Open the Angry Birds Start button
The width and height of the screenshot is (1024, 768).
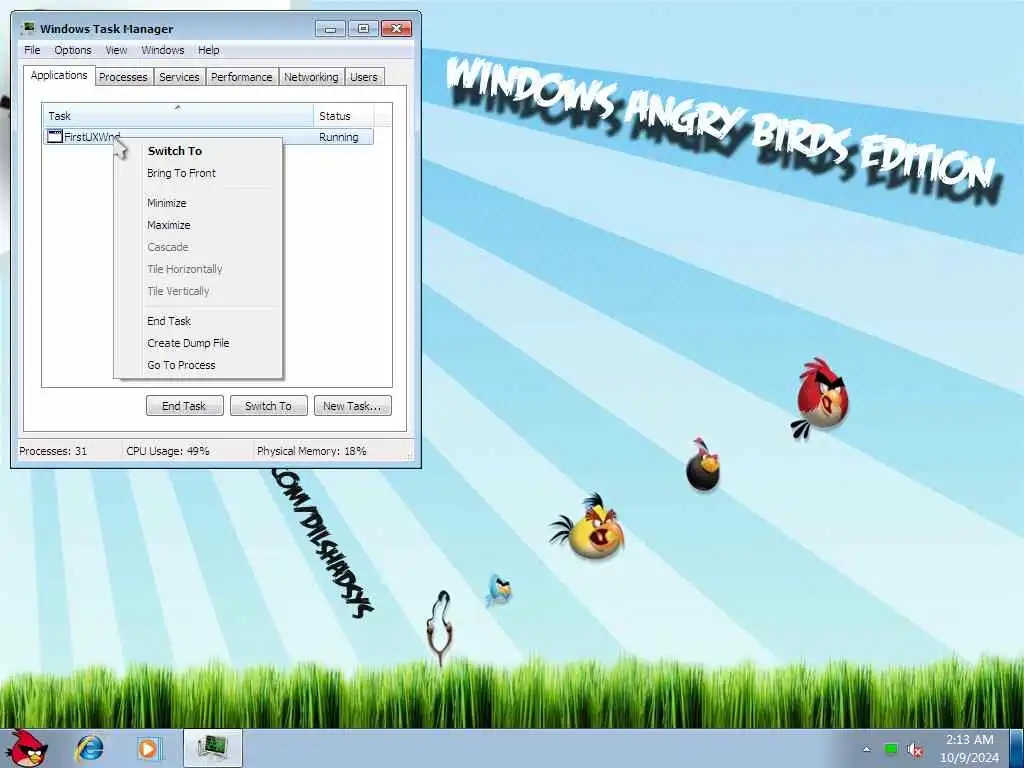click(x=26, y=748)
